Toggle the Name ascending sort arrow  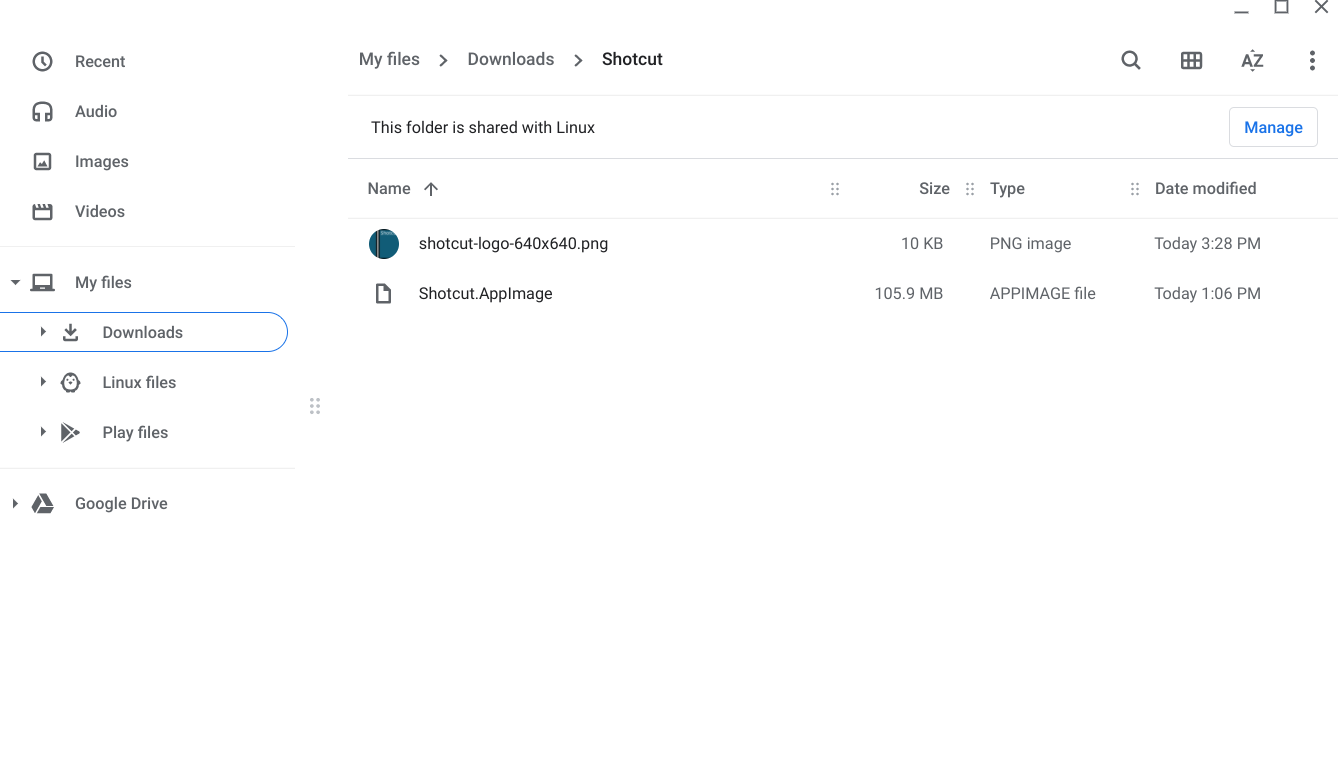click(x=431, y=189)
